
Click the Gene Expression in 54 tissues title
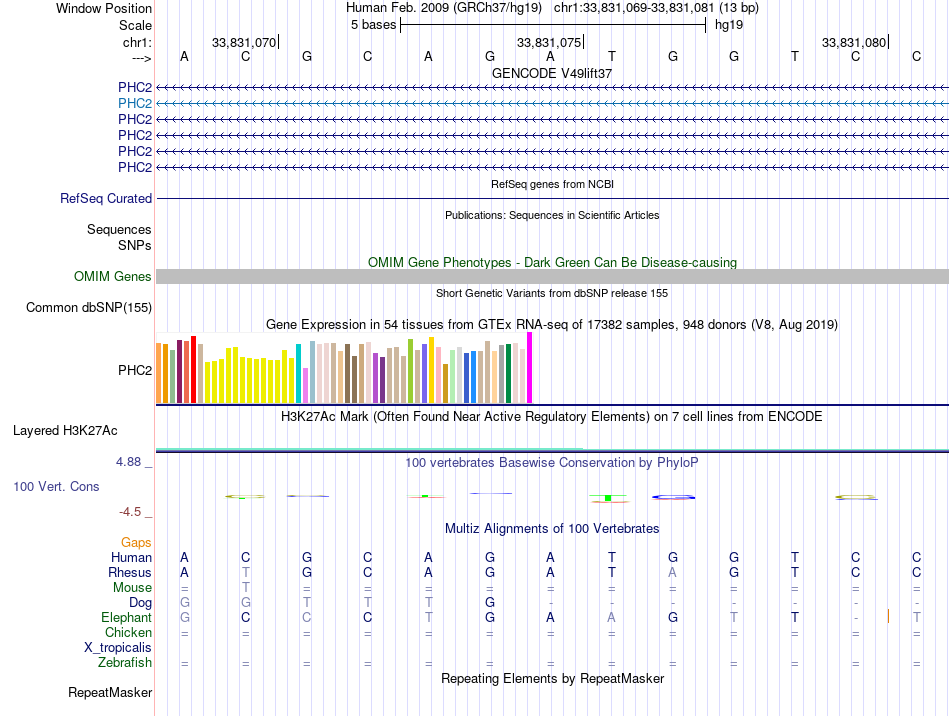click(552, 325)
